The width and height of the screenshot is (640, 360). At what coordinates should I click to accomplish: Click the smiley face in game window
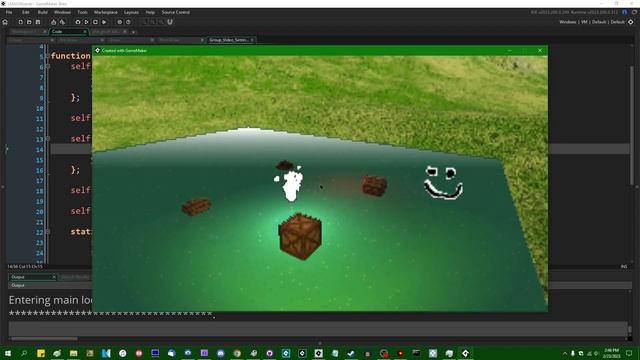[x=443, y=182]
